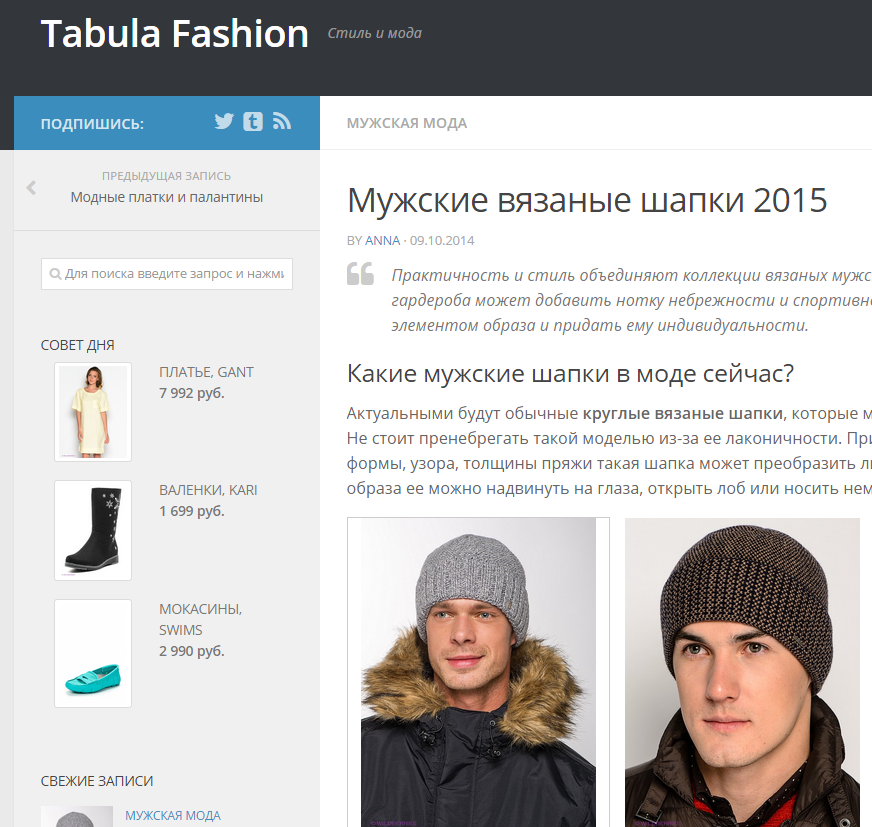Screen dimensions: 872x827
Task: Open the gray knitted hat photo
Action: coord(478,672)
